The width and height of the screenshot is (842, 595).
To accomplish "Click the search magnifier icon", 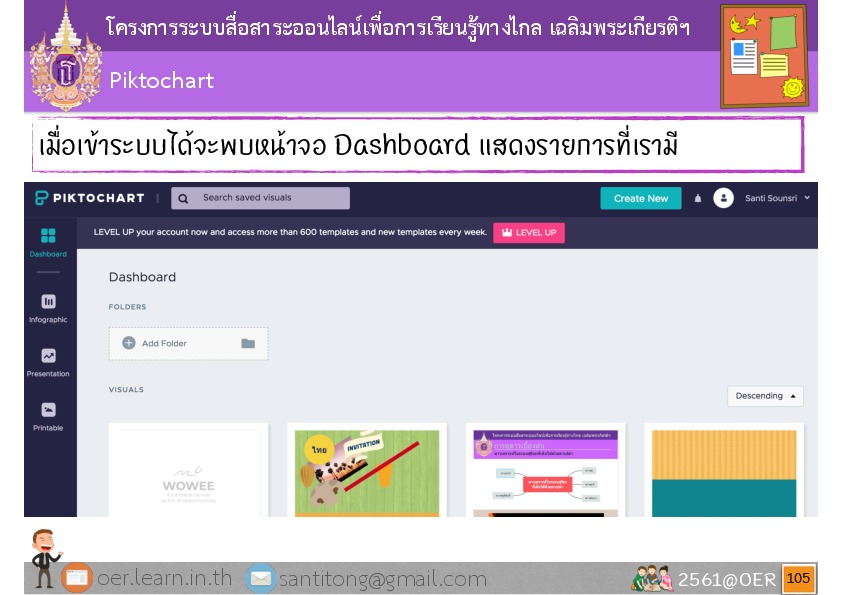I will click(x=183, y=199).
